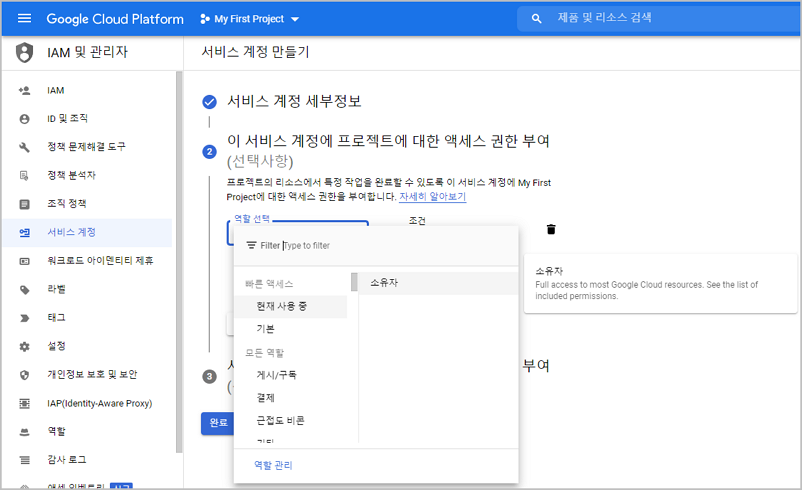
Task: Delete the role row with trash icon
Action: [x=551, y=229]
